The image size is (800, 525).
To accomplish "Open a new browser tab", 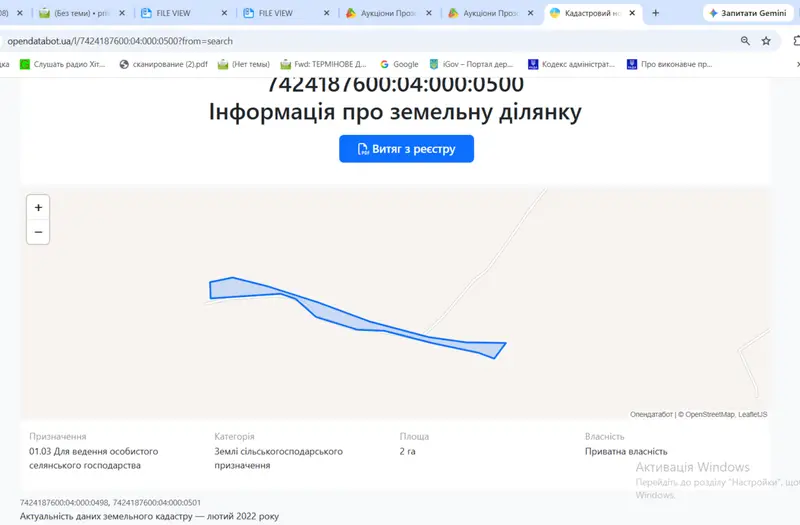I will point(656,13).
